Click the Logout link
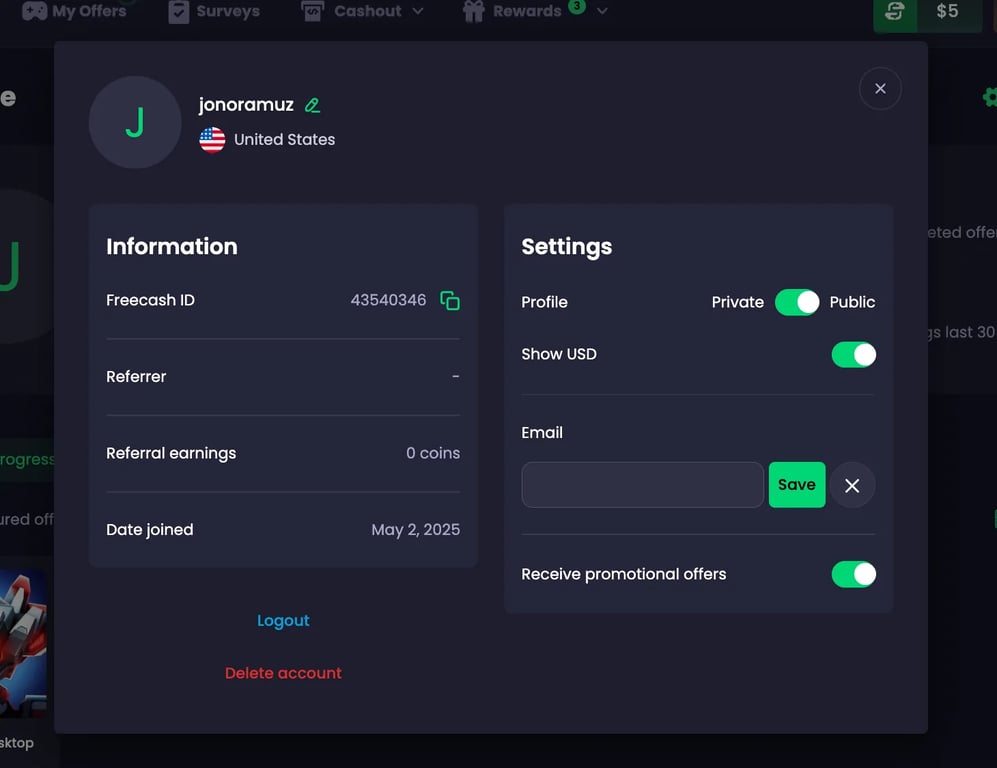Image resolution: width=997 pixels, height=768 pixels. pyautogui.click(x=283, y=621)
